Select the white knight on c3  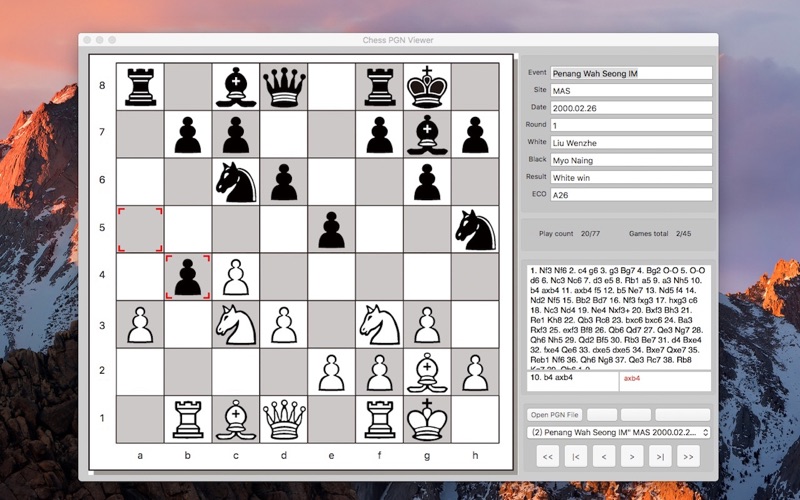tap(236, 325)
